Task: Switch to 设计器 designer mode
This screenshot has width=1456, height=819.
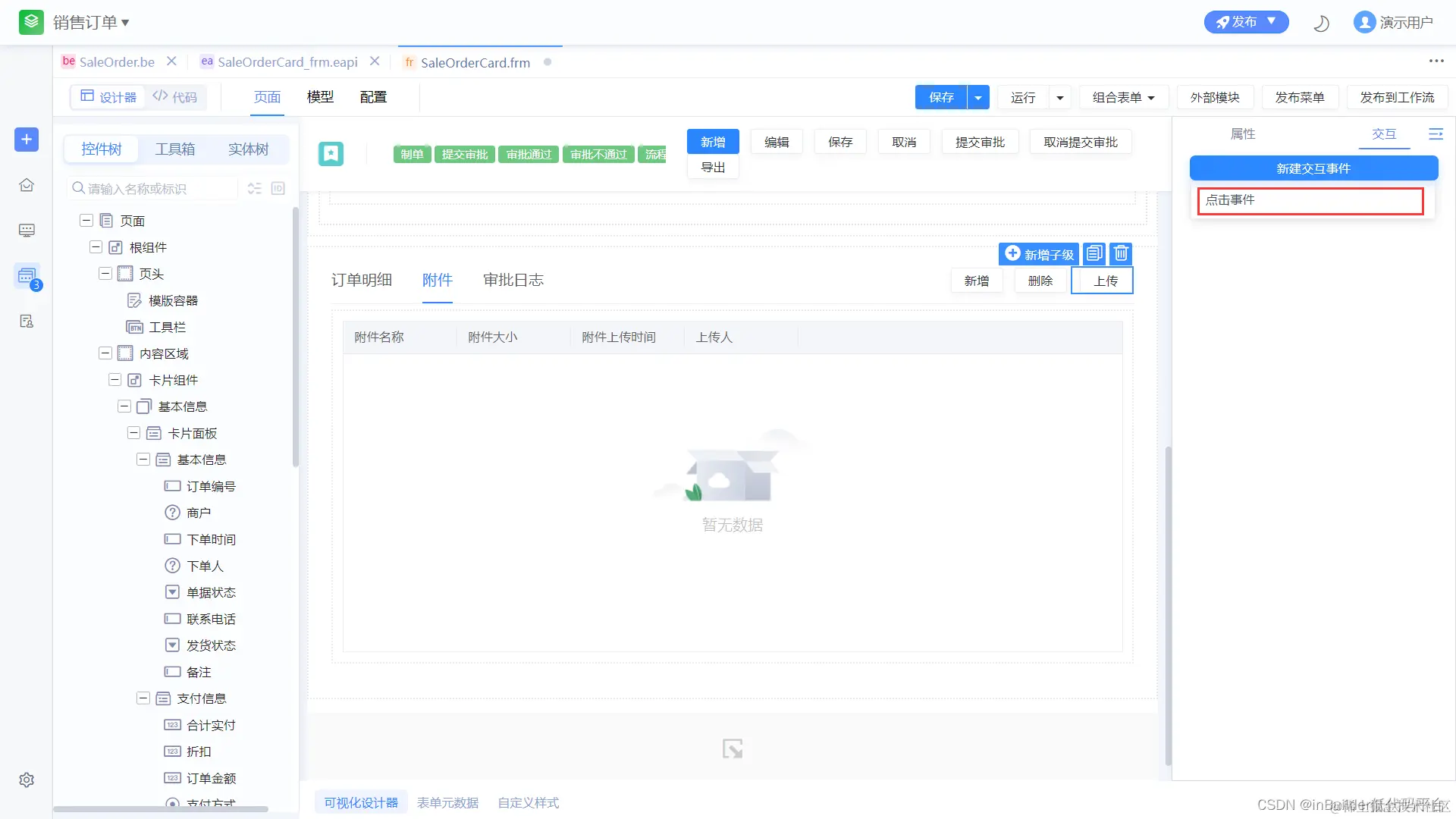Action: 109,97
